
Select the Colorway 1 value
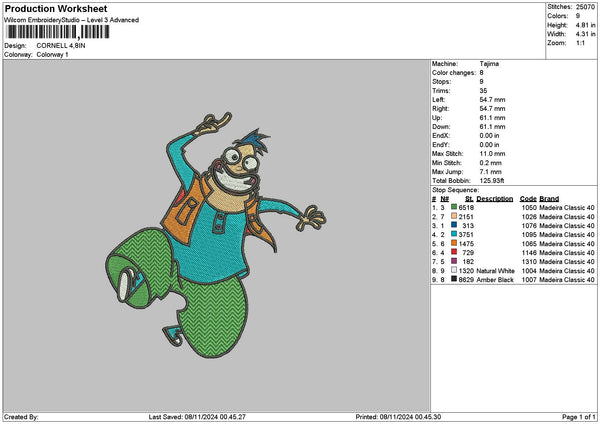tap(52, 55)
